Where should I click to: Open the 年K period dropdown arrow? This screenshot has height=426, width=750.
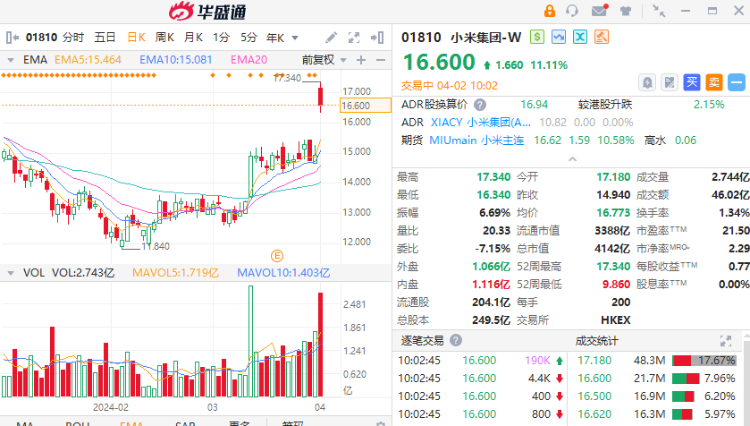click(295, 38)
